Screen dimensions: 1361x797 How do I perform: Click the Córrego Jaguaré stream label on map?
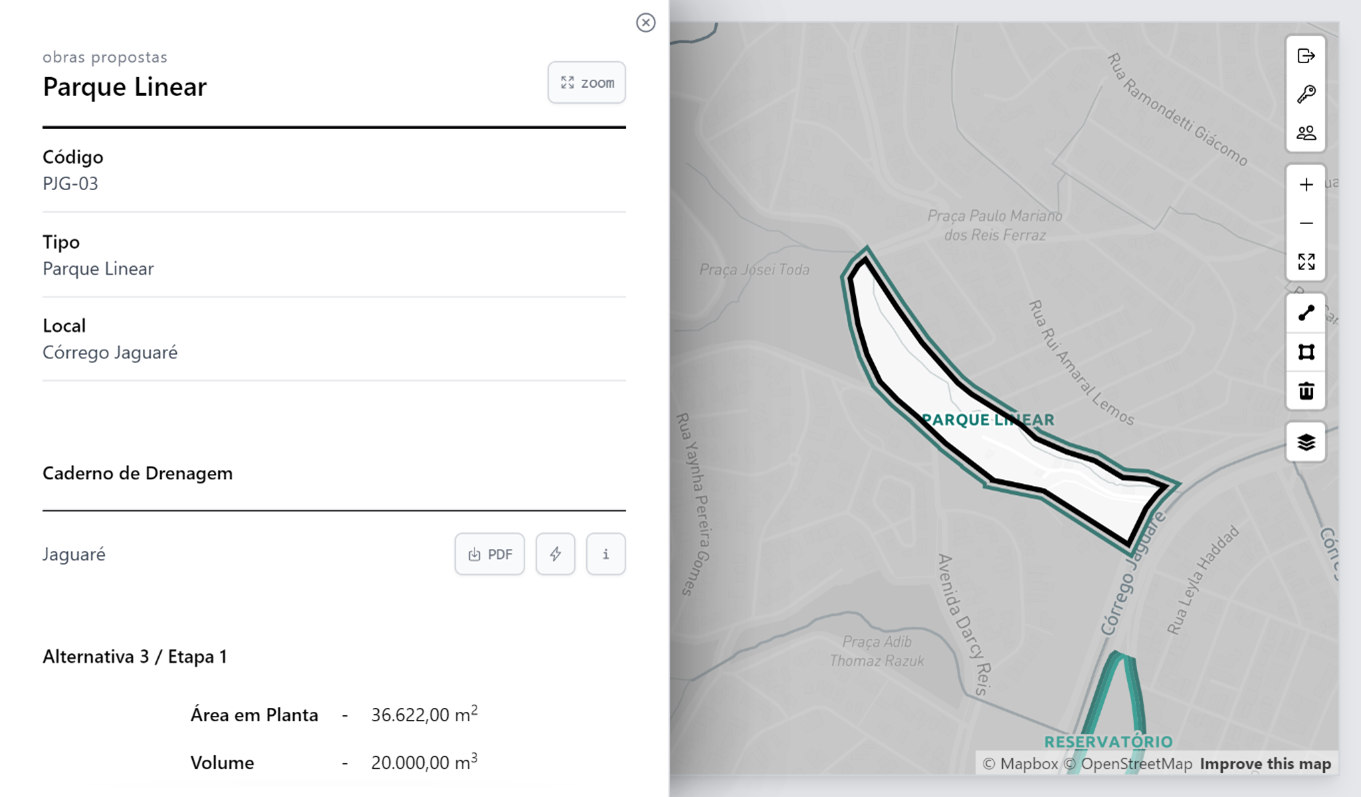pyautogui.click(x=1134, y=572)
